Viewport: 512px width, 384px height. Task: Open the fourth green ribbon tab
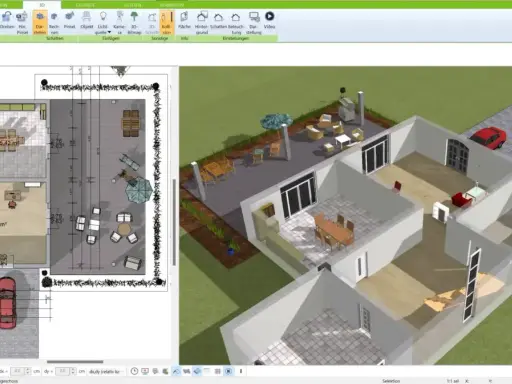pyautogui.click(x=132, y=5)
